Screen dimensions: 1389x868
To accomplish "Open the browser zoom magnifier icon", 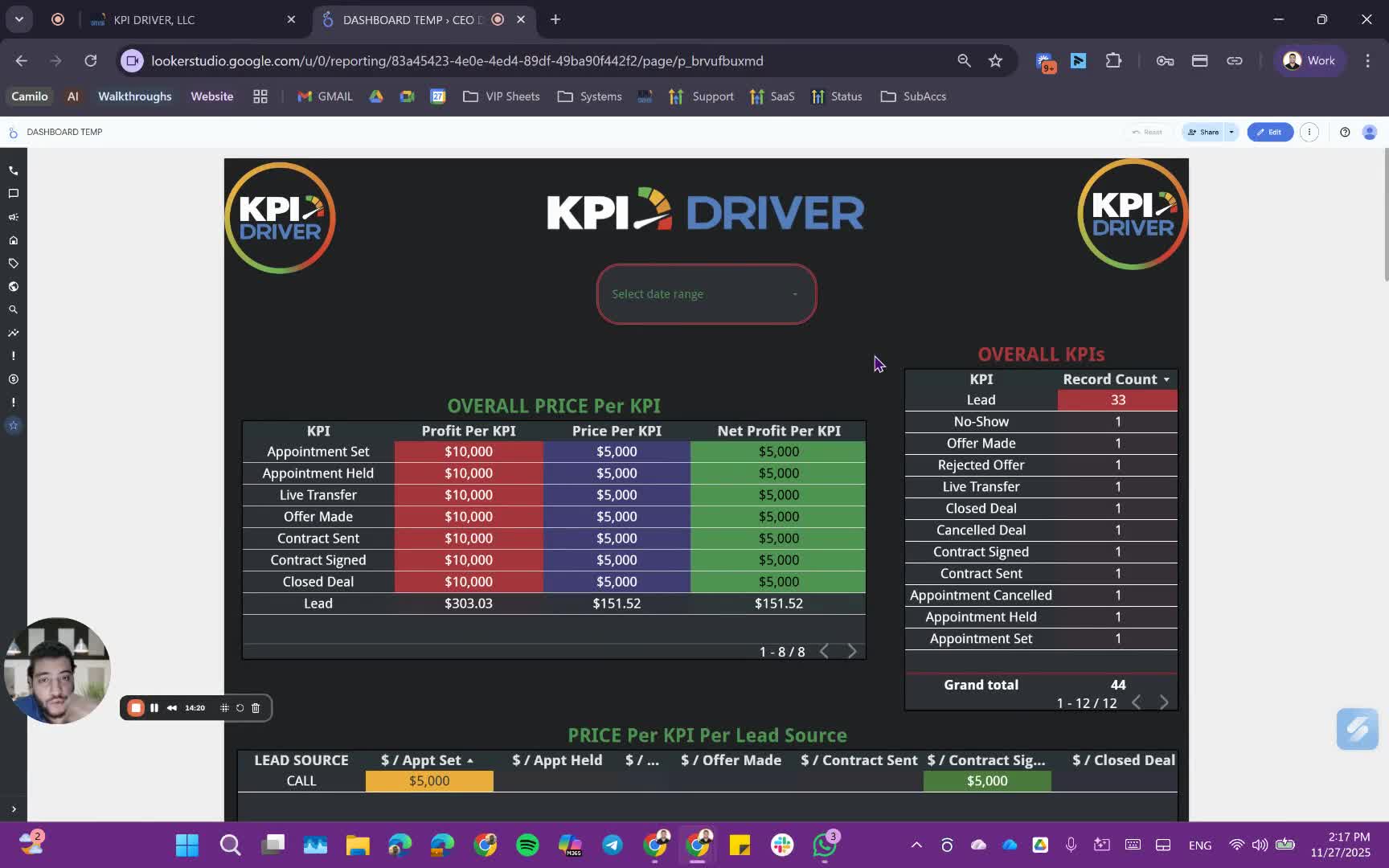I will coord(964,61).
